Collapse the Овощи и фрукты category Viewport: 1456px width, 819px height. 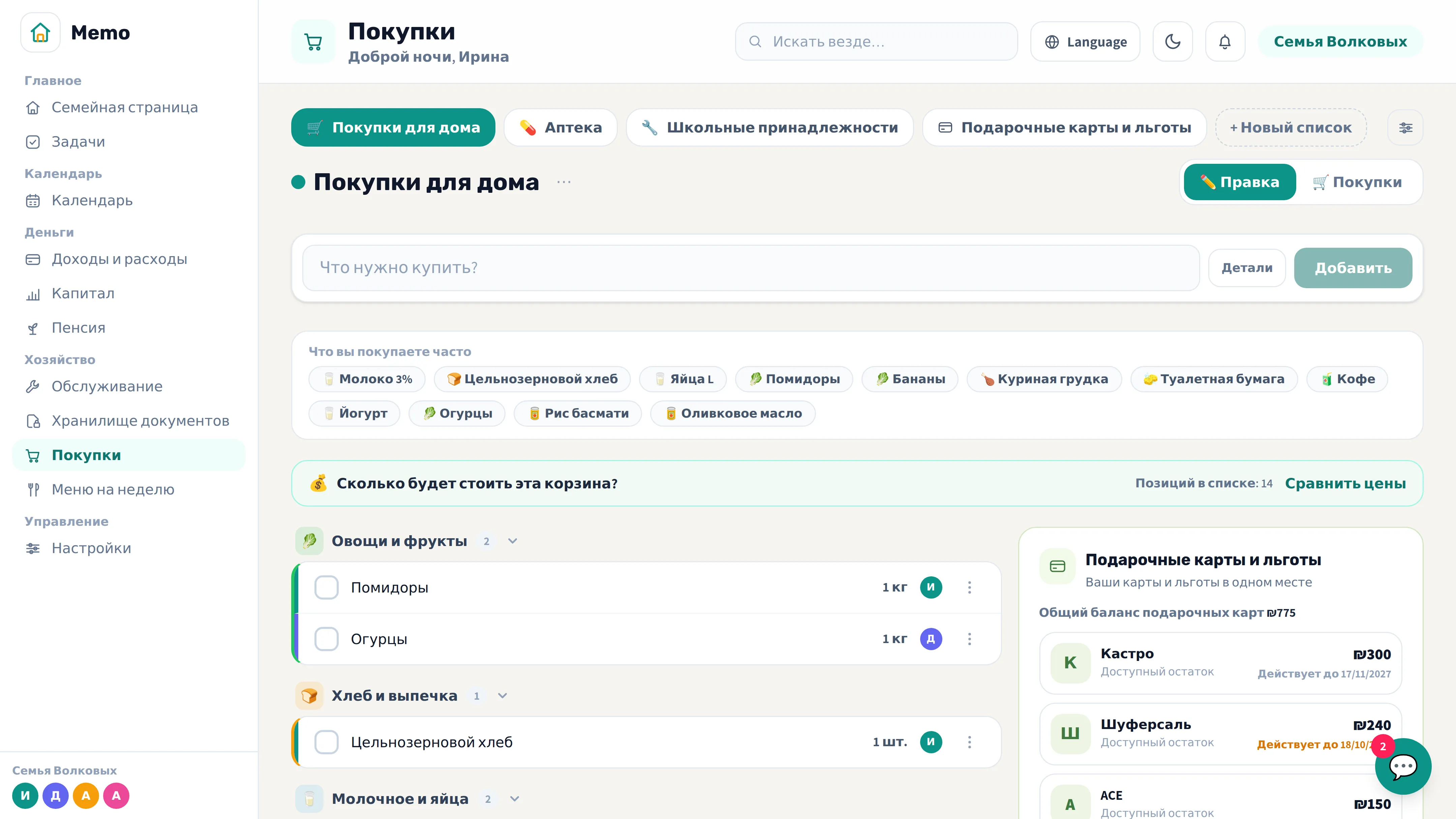[x=513, y=541]
